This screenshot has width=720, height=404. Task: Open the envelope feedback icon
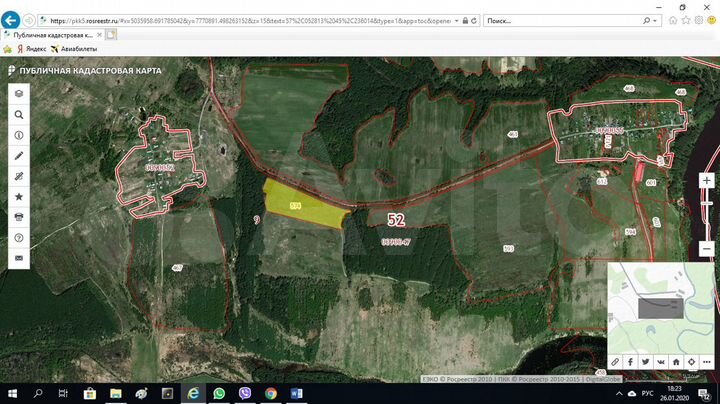(x=19, y=258)
